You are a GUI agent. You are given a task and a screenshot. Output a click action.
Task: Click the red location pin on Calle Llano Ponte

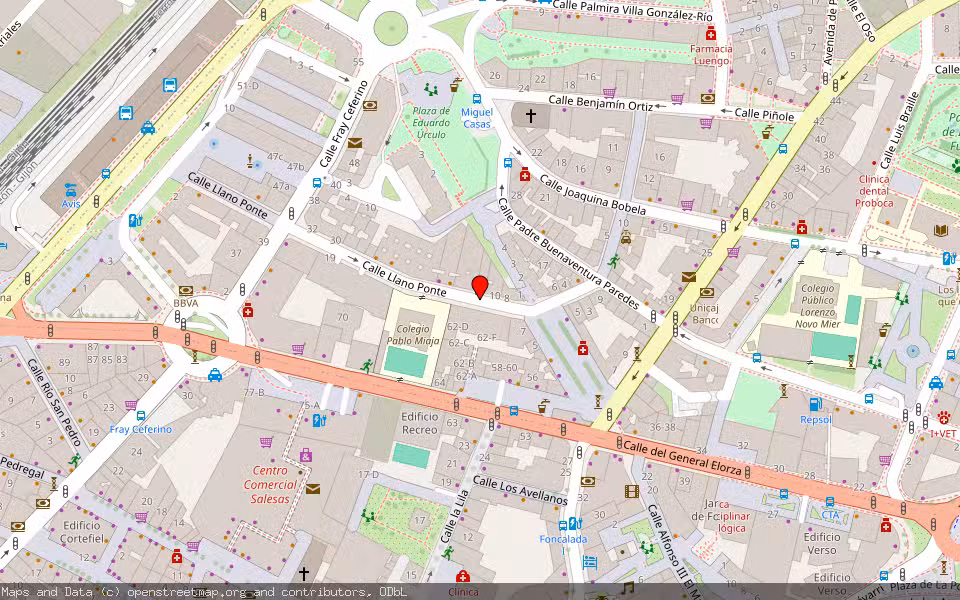coord(480,287)
